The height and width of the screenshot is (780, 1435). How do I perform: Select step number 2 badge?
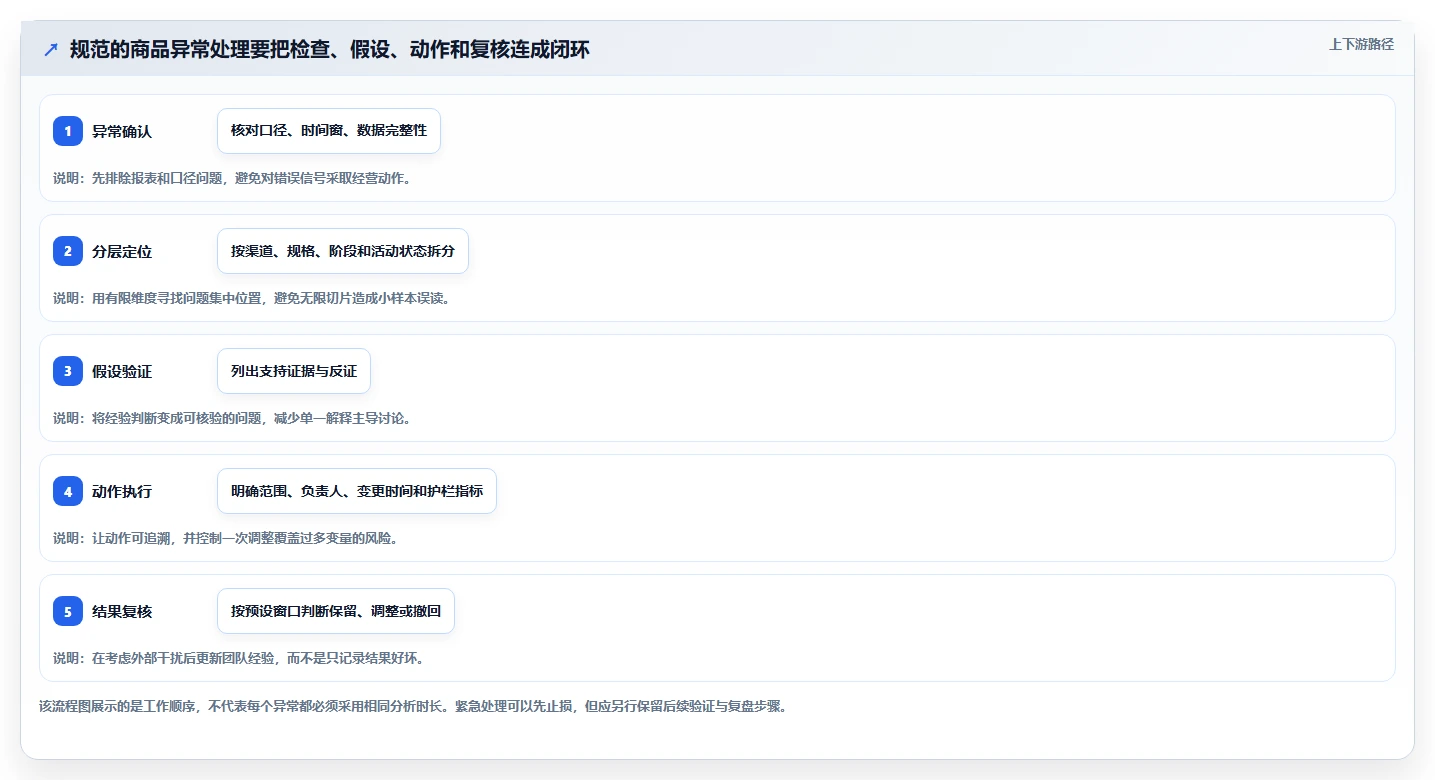coord(68,251)
